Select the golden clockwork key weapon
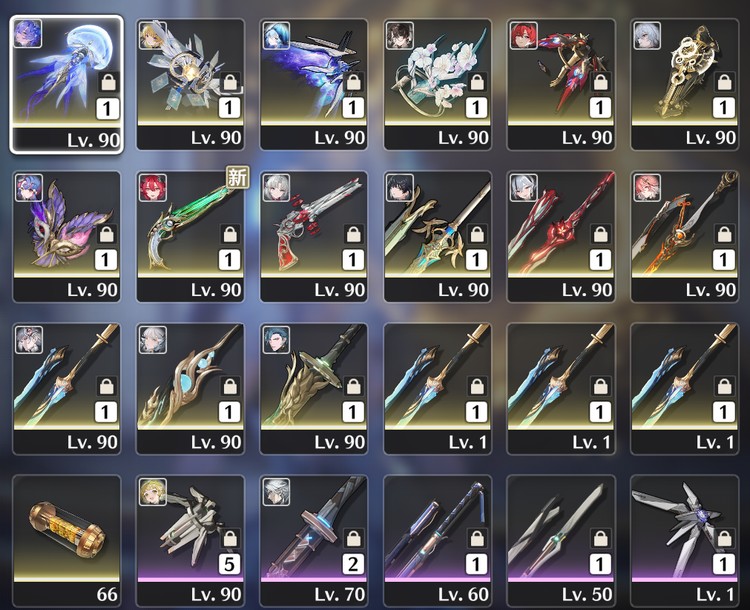Screen dimensions: 750x610 tap(685, 84)
